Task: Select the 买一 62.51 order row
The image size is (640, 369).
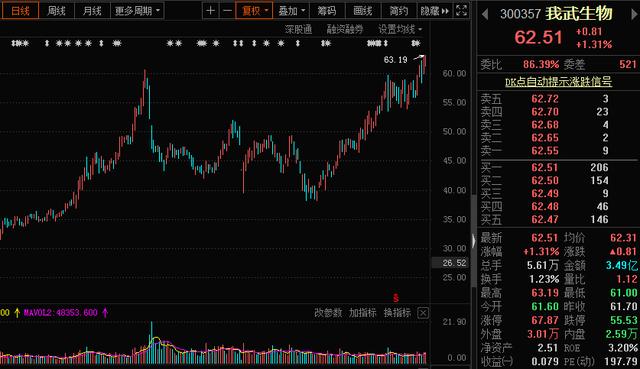Action: (558, 167)
